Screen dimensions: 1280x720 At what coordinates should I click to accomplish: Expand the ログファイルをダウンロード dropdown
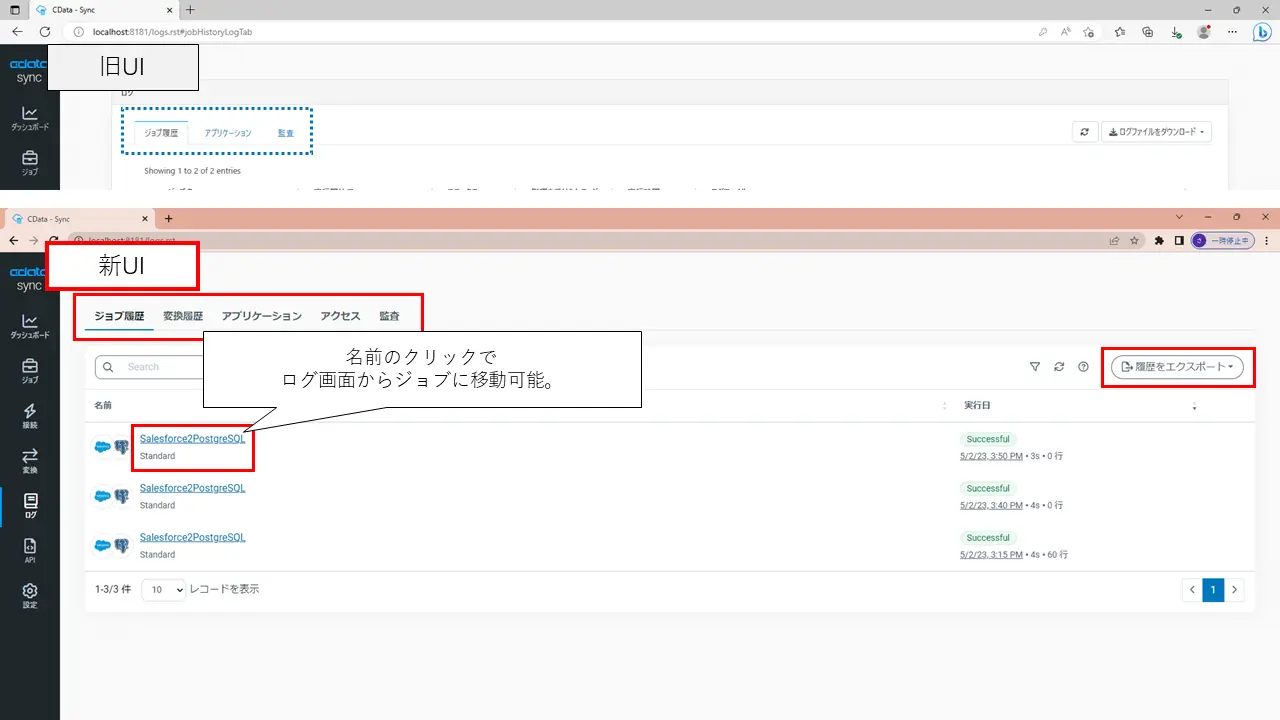1156,132
